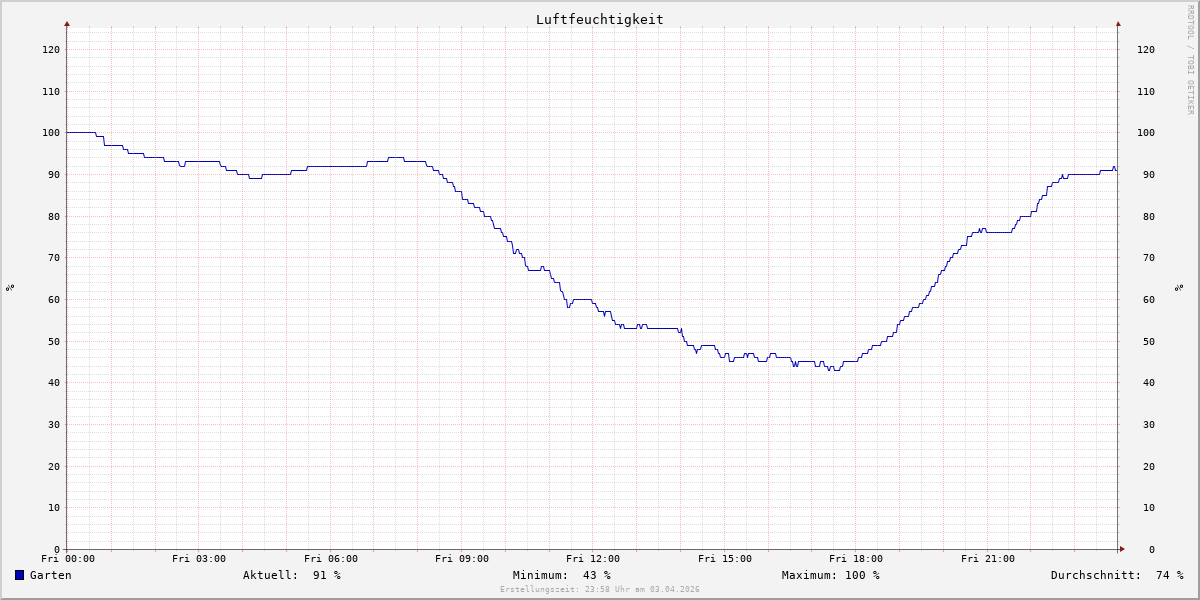Click the Fri 06:00 time label
The height and width of the screenshot is (600, 1200).
point(331,559)
